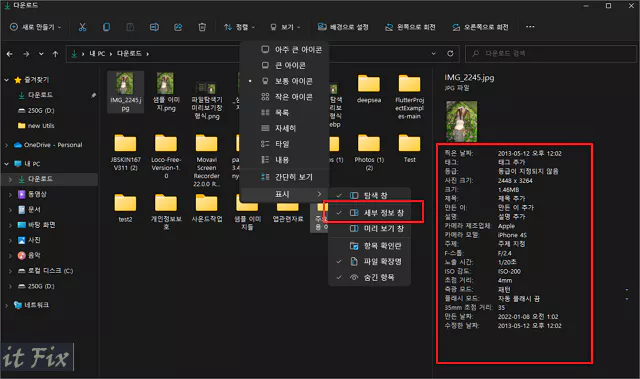Click 태그 추가 in details pane
This screenshot has width=640, height=379.
pos(512,162)
